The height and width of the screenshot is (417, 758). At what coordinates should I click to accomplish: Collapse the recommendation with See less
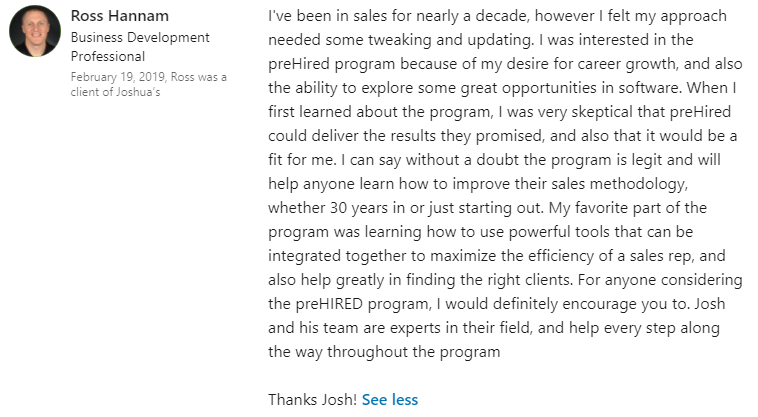(x=390, y=399)
